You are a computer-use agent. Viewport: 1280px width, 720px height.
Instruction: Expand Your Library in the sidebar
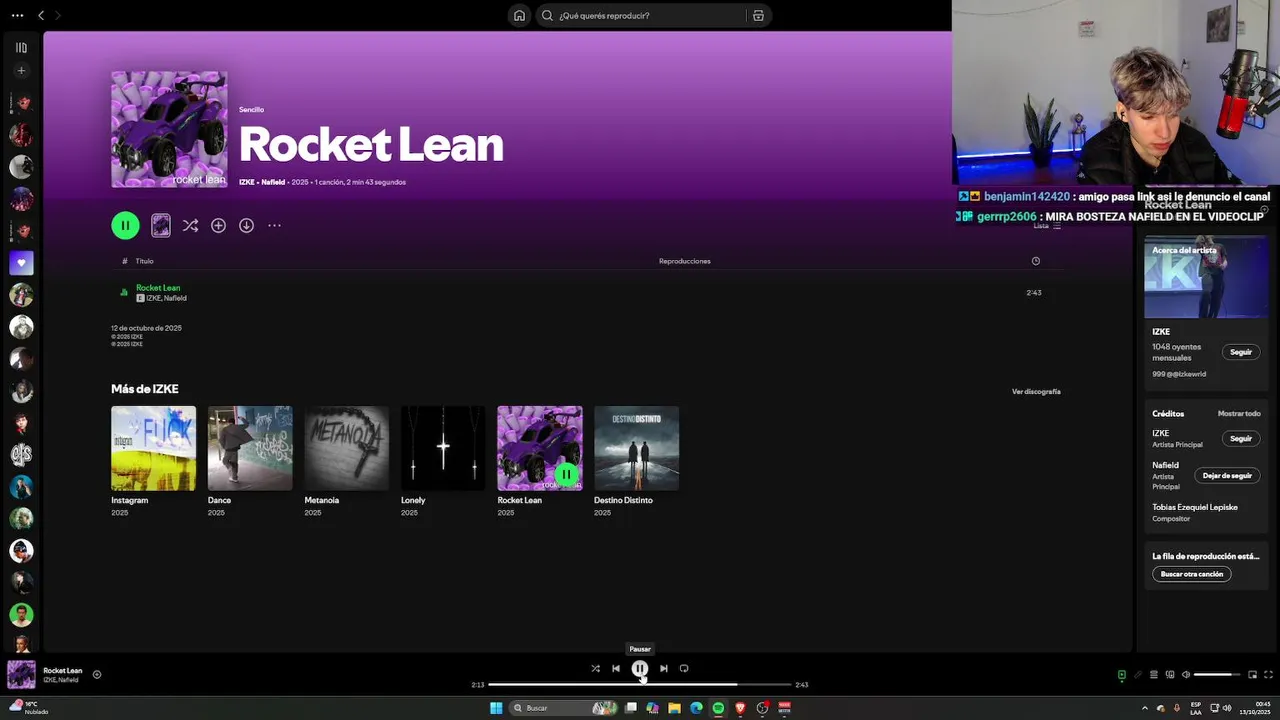[x=21, y=47]
